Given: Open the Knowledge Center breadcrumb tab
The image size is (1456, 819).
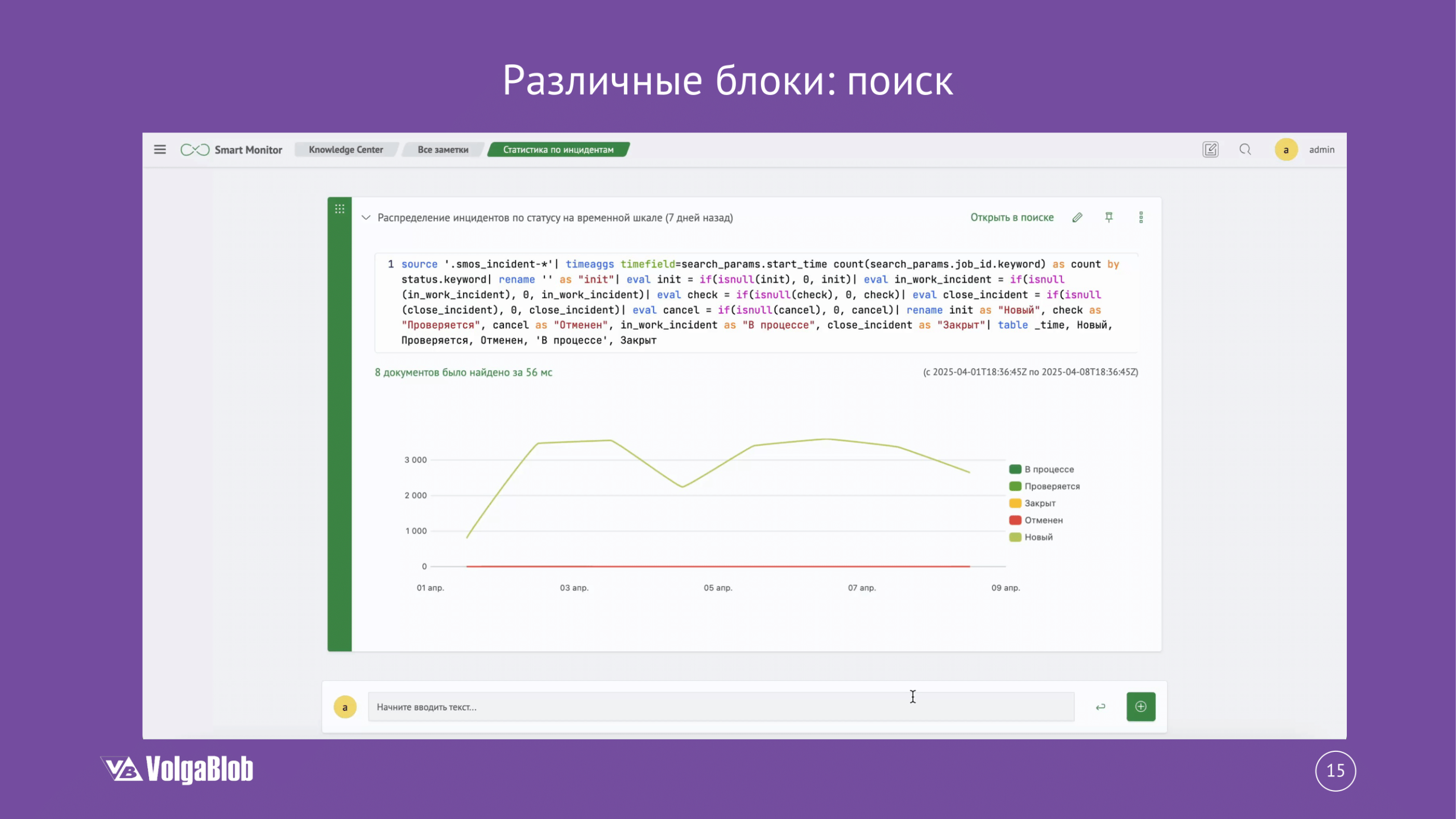Looking at the screenshot, I should click(346, 150).
